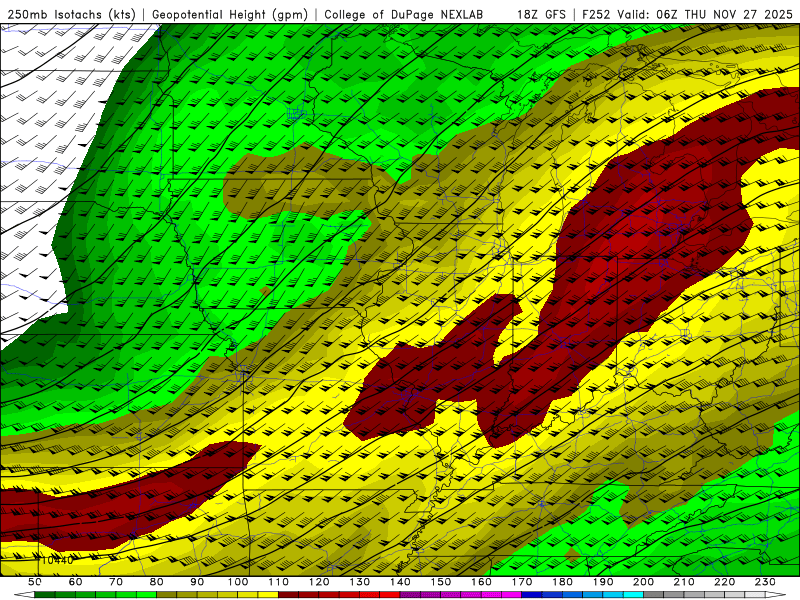Click the "200" value on the legend
Image resolution: width=800 pixels, height=600 pixels.
pyautogui.click(x=643, y=582)
